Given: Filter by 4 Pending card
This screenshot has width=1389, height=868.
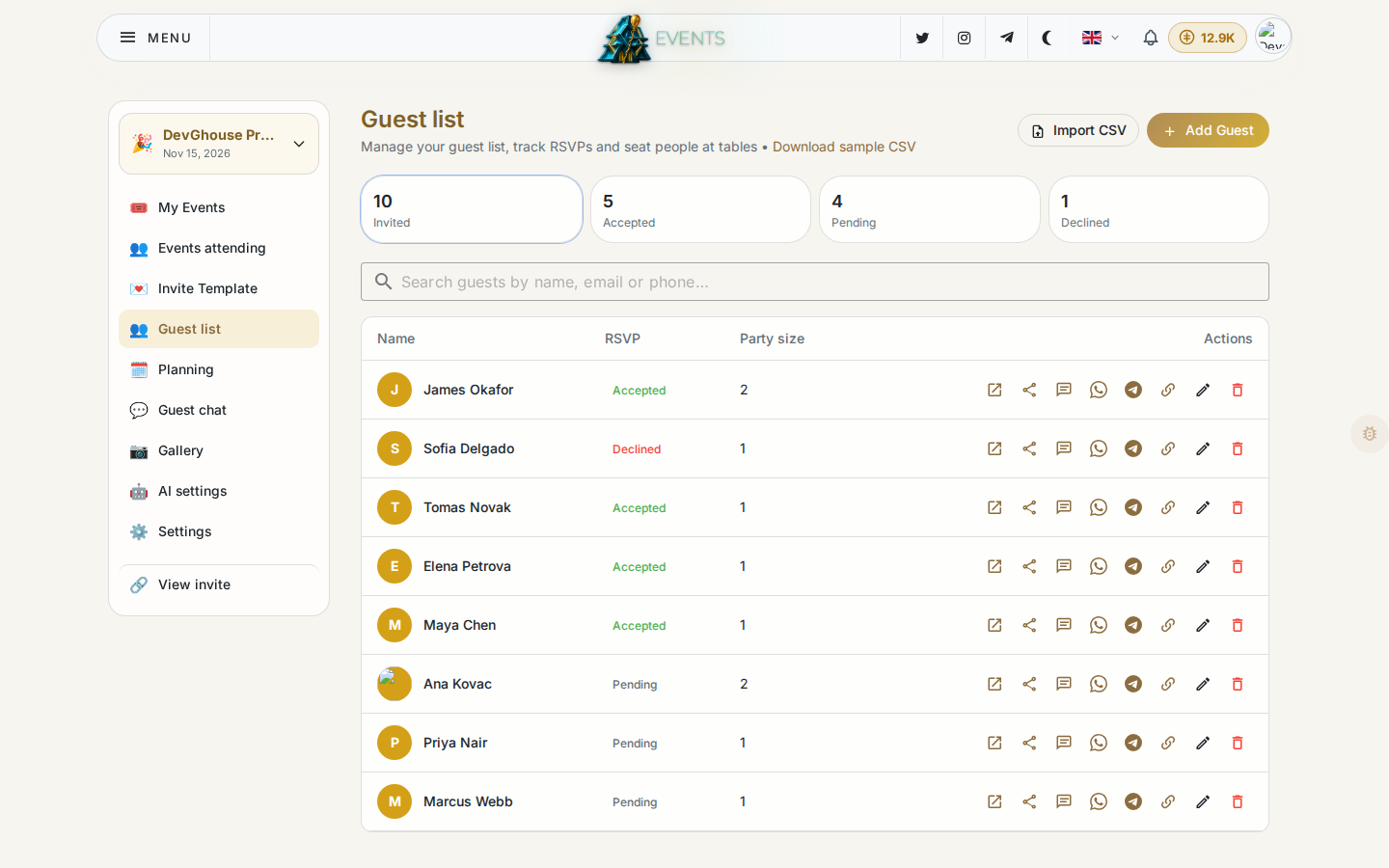Looking at the screenshot, I should coord(930,209).
